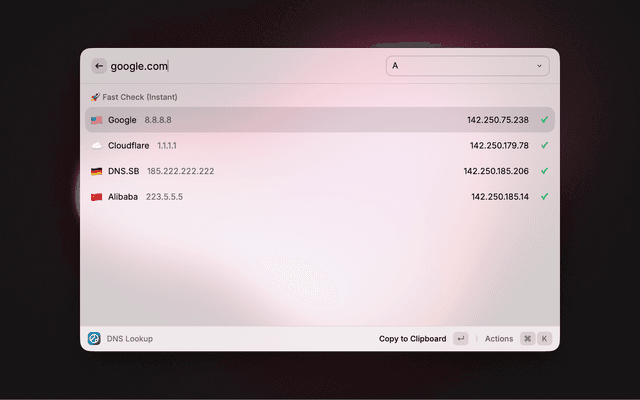Click the DNS Lookup extension icon

94,339
